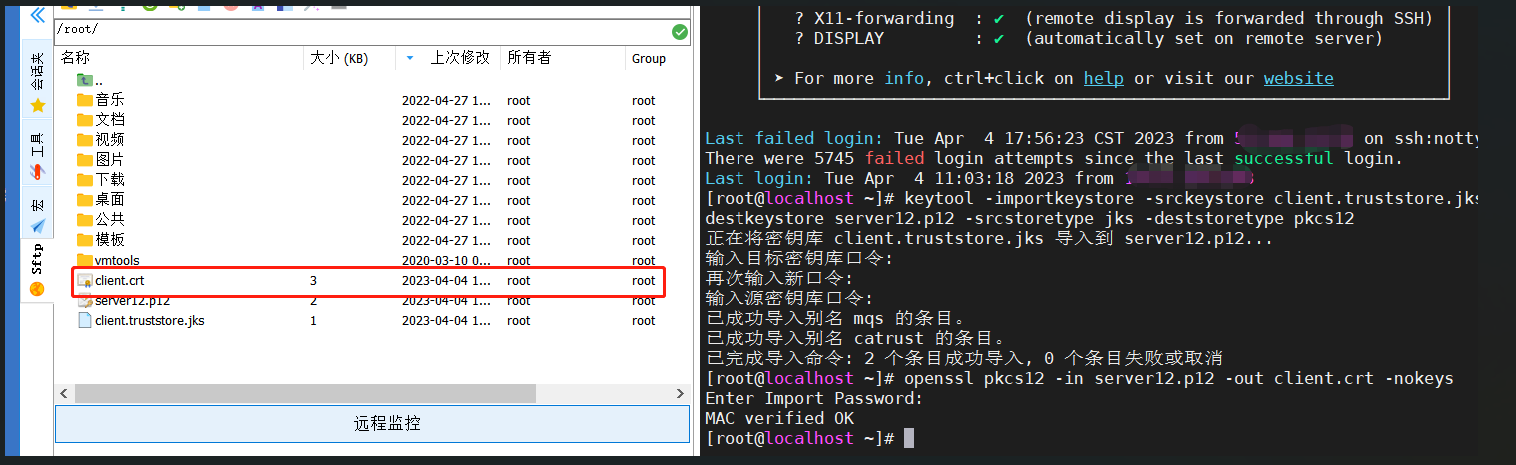Select the parent directory '..' entry icon

[85, 80]
